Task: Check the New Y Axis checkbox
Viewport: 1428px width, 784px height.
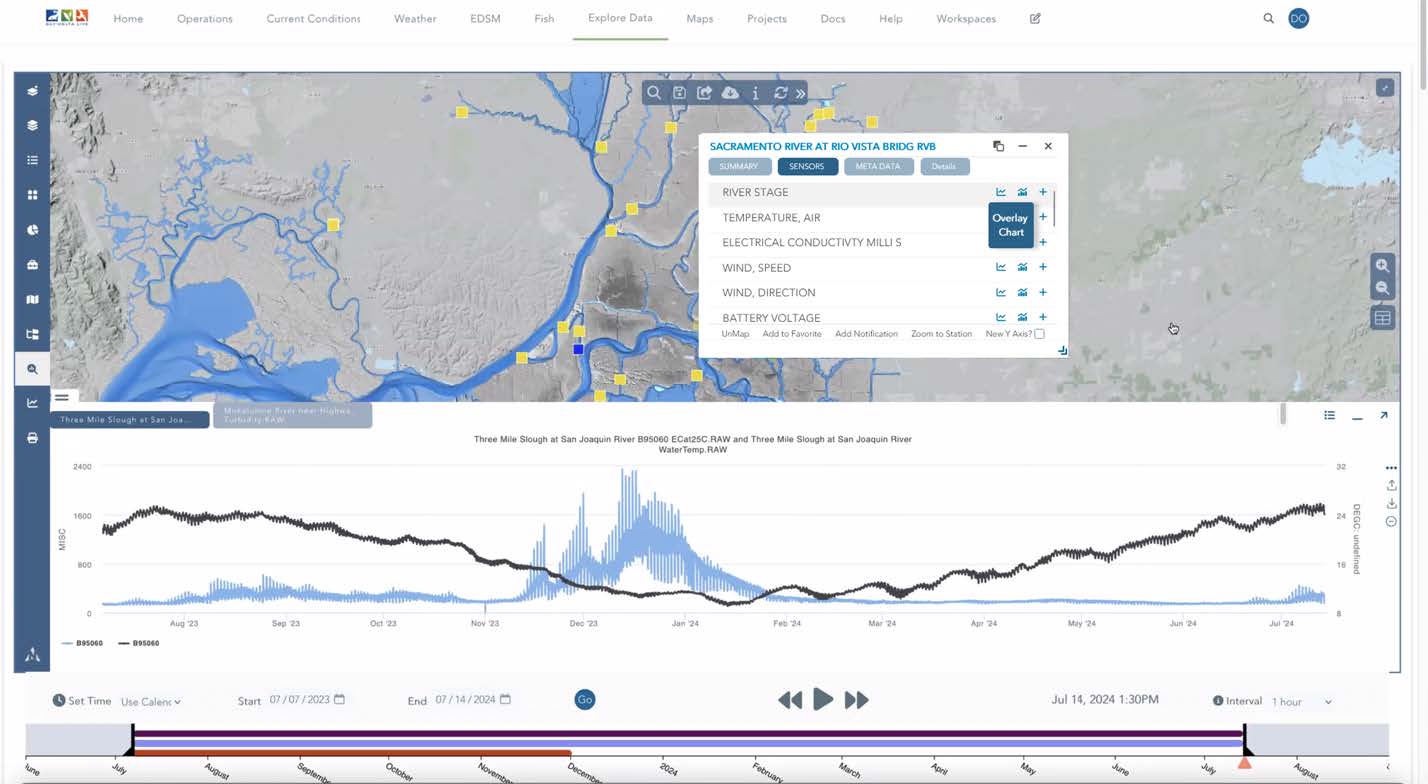Action: pyautogui.click(x=1040, y=334)
